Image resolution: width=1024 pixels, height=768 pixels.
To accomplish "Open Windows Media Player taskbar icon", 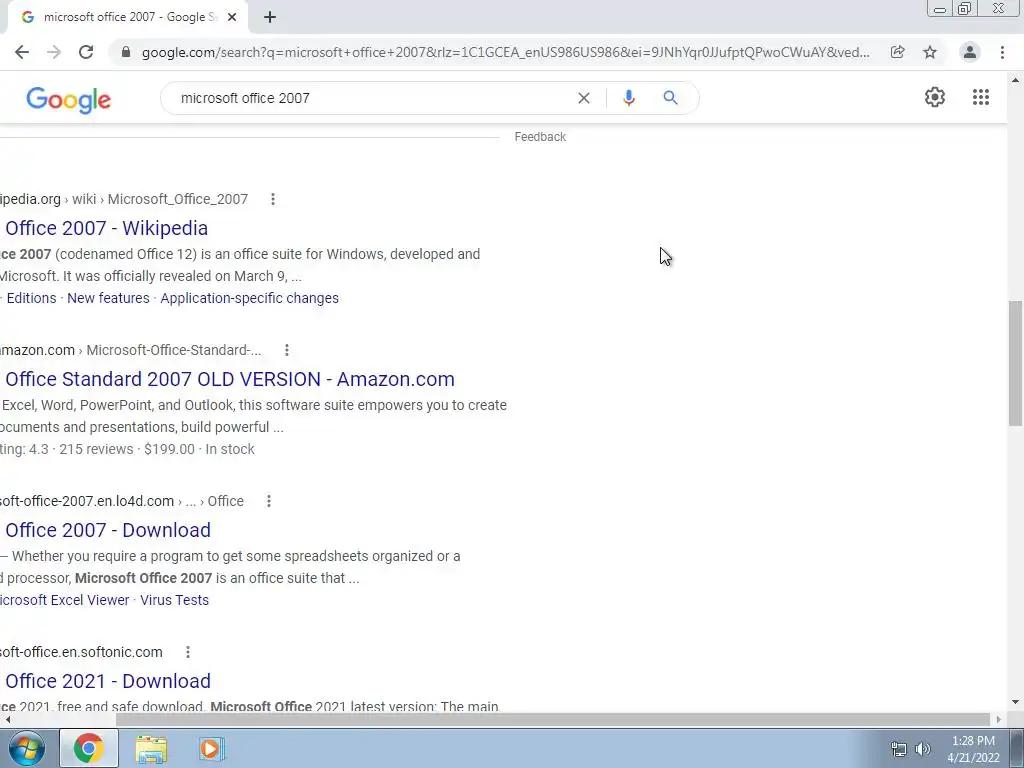I will [x=211, y=749].
